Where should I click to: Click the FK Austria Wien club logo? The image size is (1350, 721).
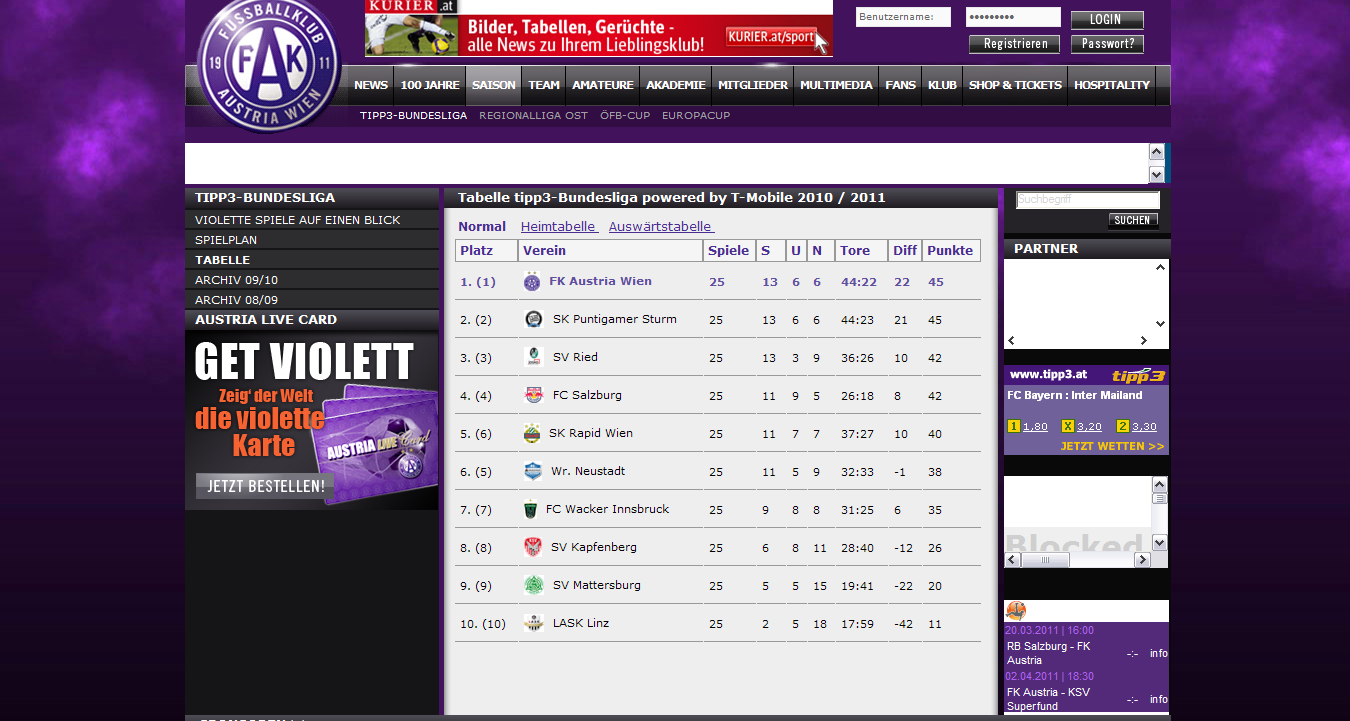tap(269, 64)
